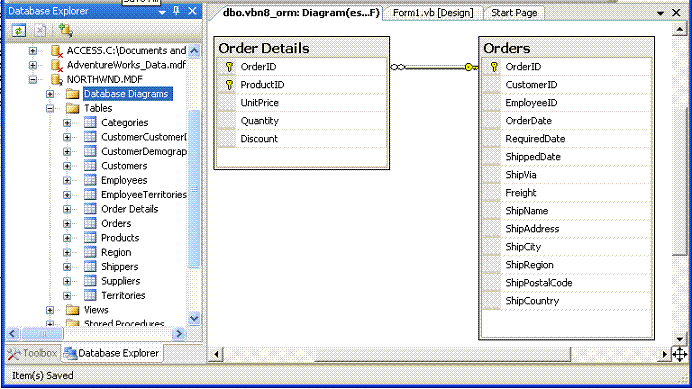
Task: Click the tree view horizontal scroll right arrow
Action: pos(179,334)
